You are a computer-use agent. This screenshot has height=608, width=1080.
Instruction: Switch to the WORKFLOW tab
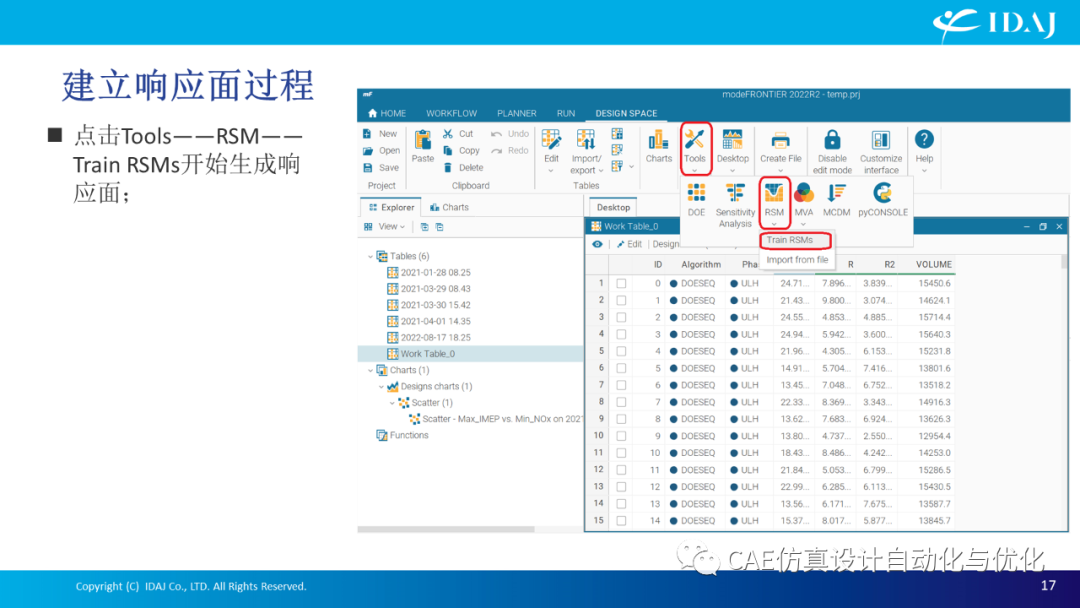[x=451, y=114]
